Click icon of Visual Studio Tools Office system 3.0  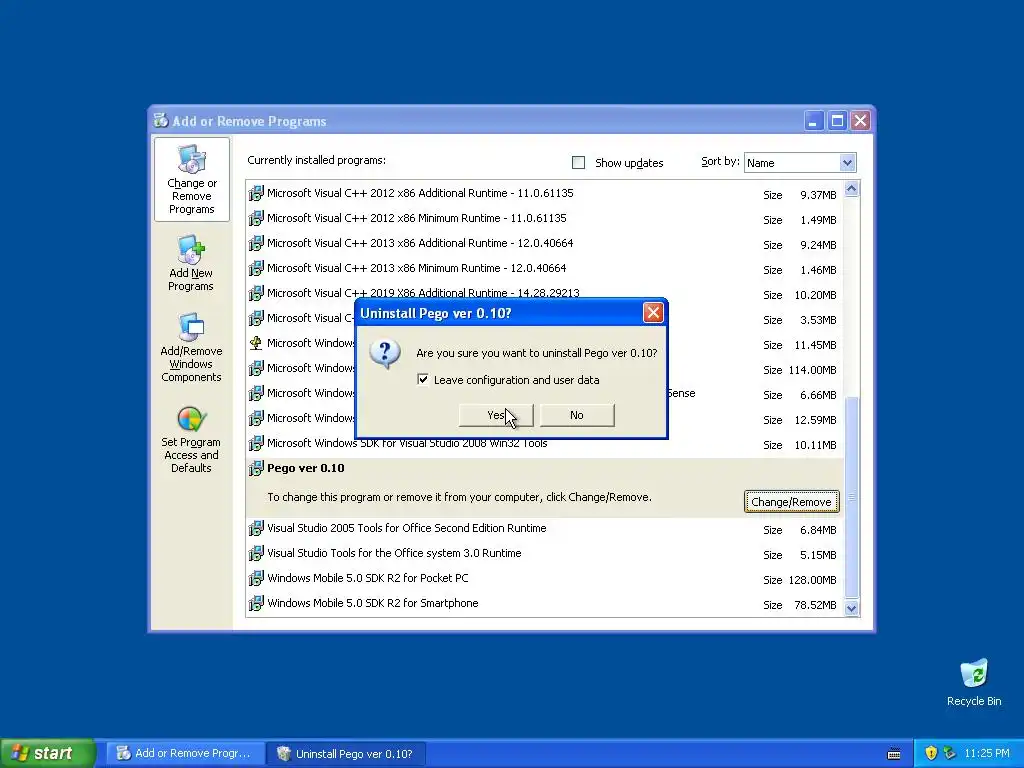(256, 553)
